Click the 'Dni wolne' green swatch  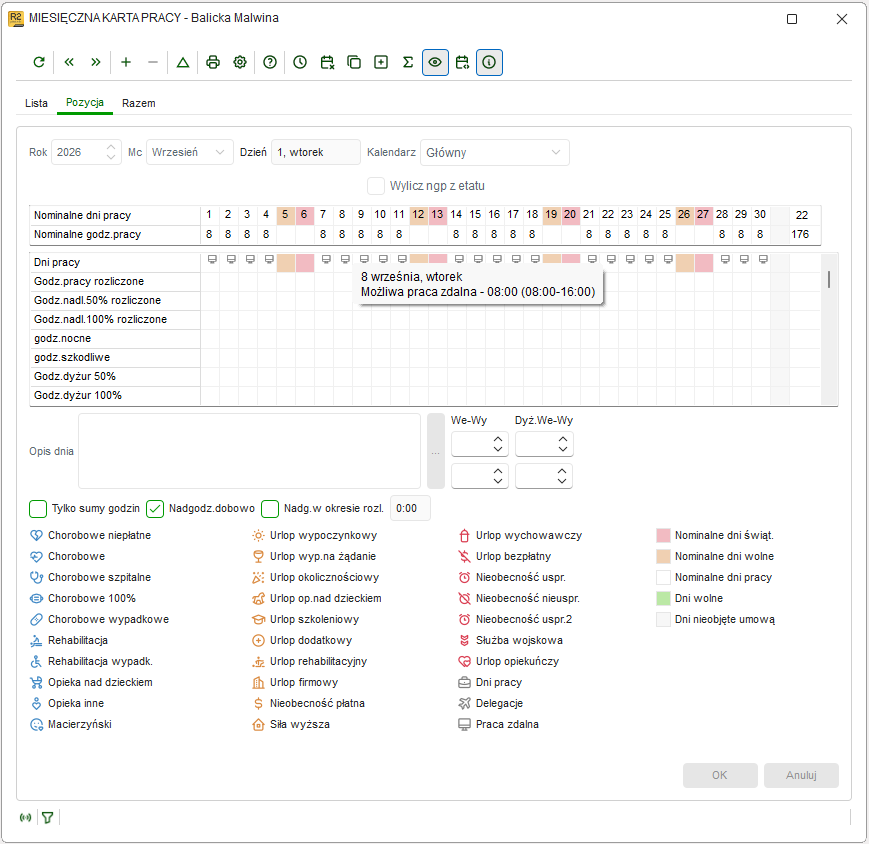pyautogui.click(x=663, y=599)
